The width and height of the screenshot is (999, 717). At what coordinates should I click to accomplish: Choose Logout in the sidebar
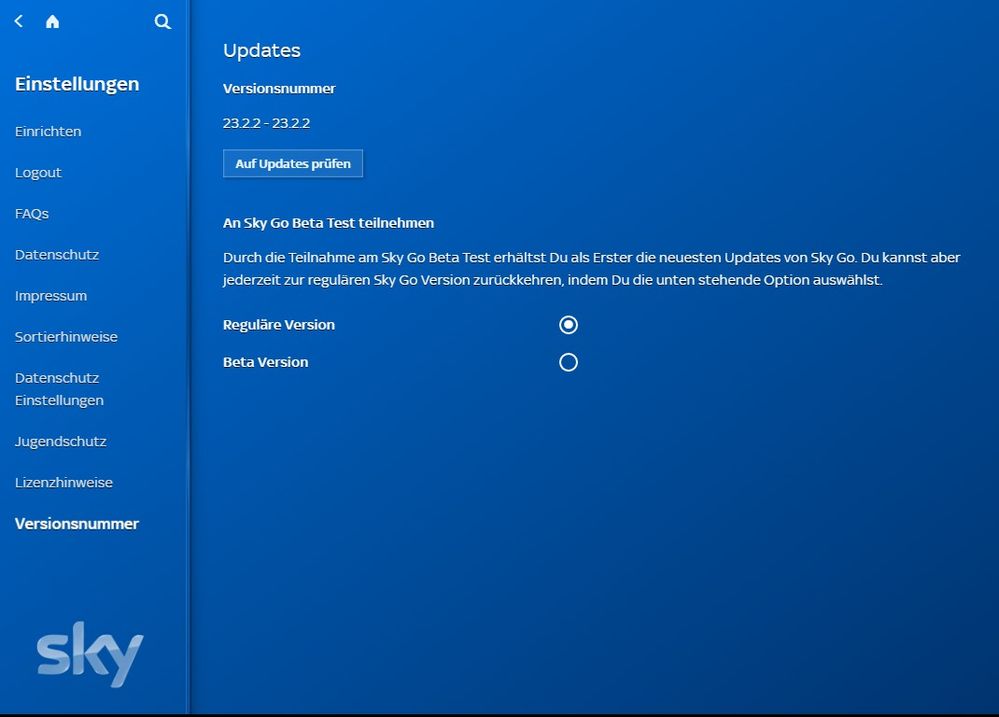point(38,173)
